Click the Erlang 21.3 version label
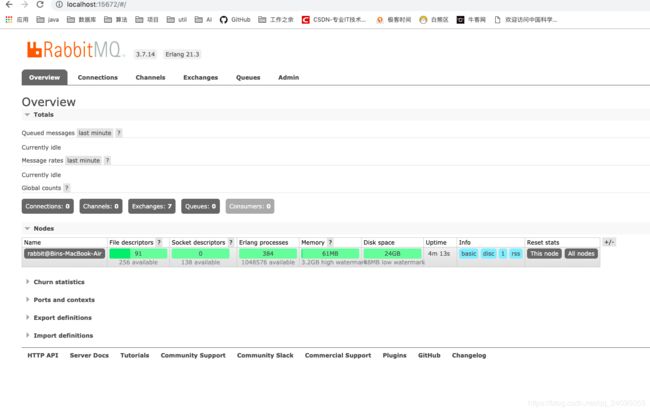 [x=182, y=54]
